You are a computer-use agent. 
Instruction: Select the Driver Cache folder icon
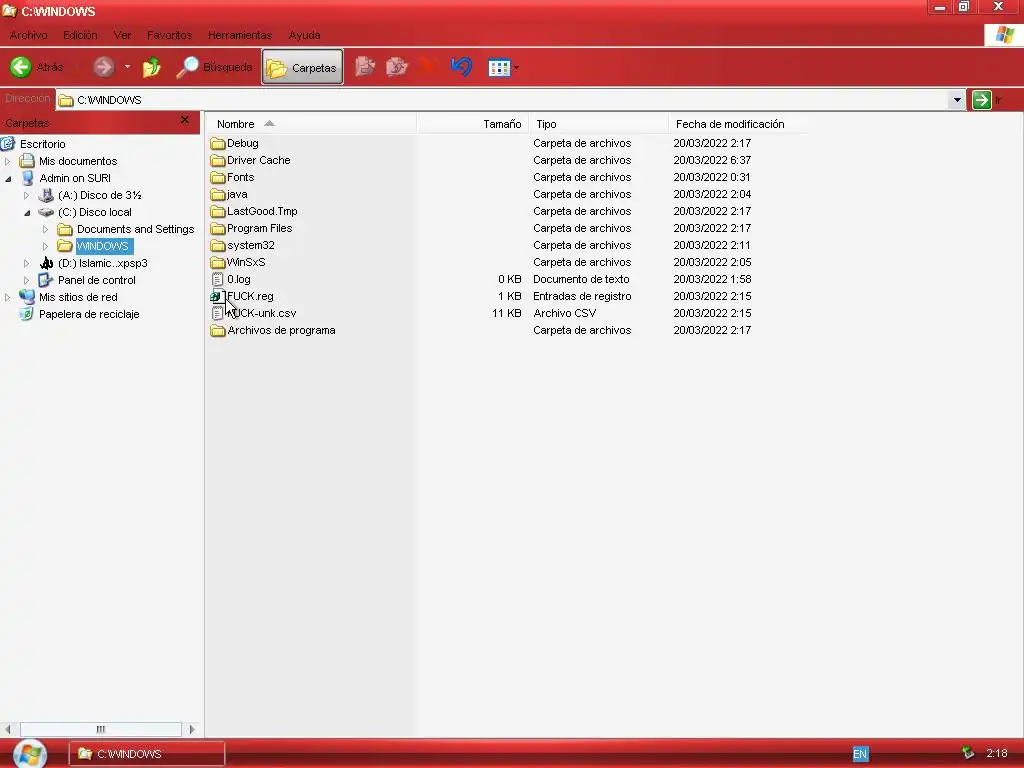pyautogui.click(x=217, y=160)
